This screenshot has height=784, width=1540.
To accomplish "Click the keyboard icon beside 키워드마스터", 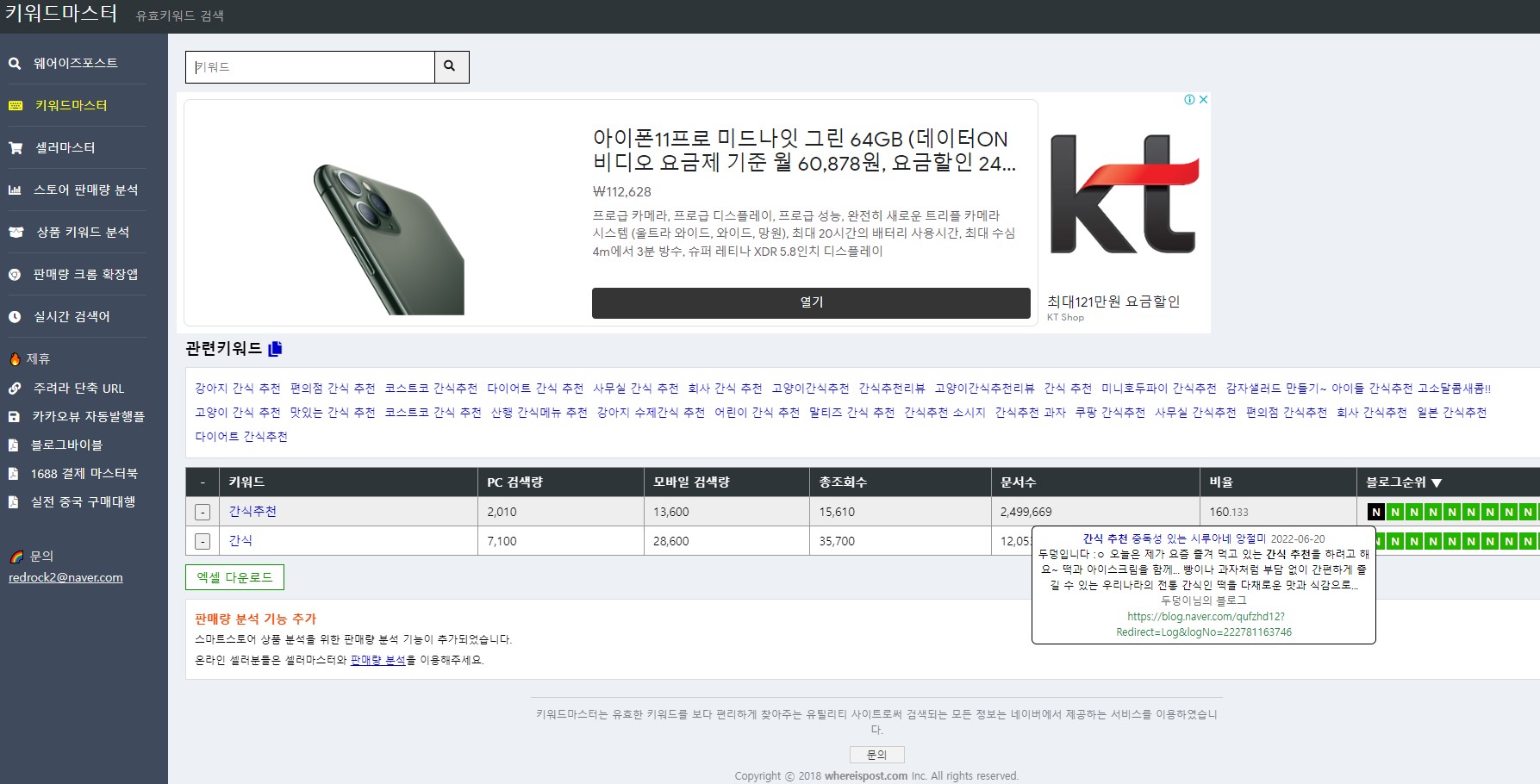I will pos(16,105).
